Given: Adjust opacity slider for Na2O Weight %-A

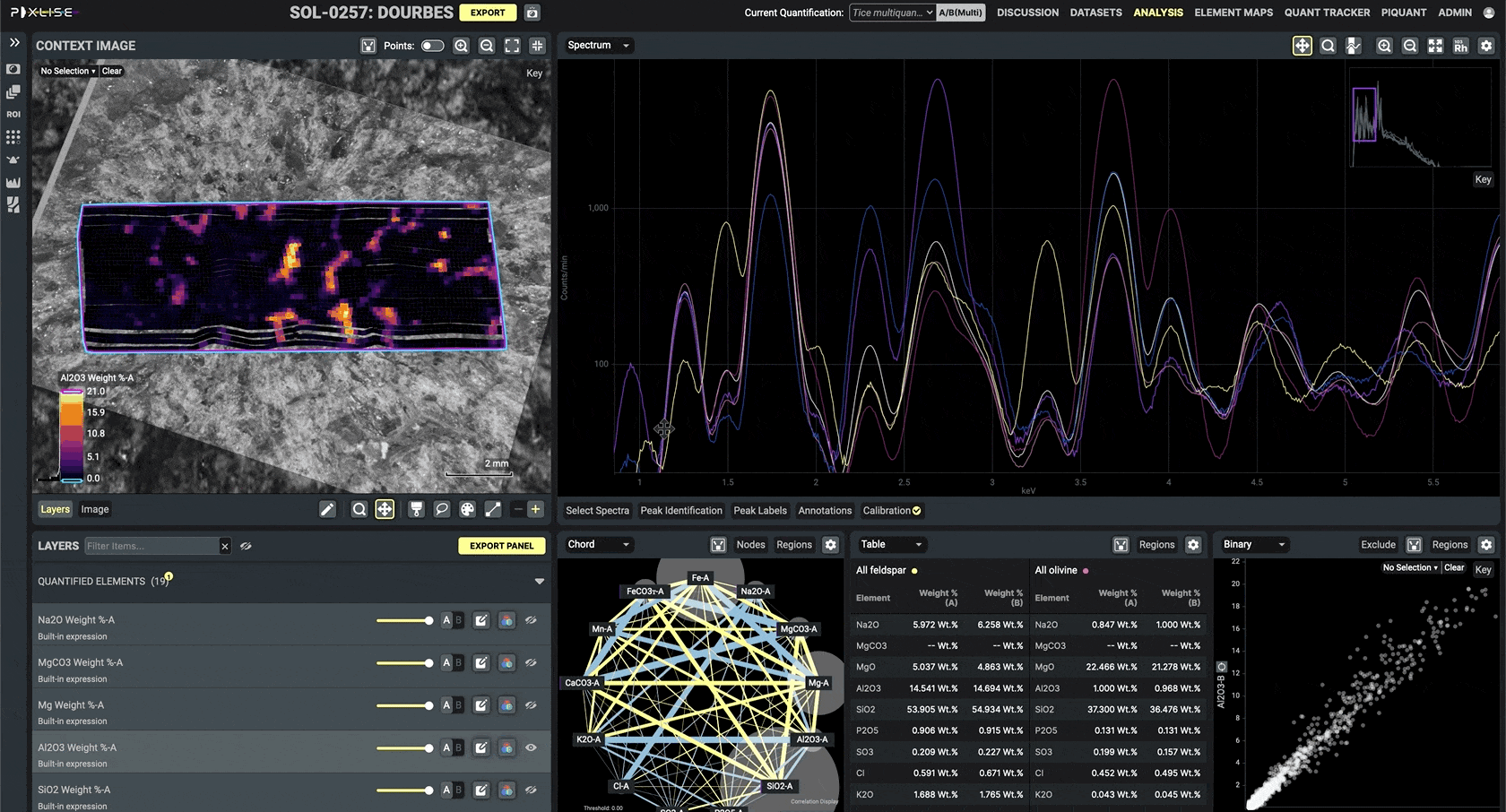Looking at the screenshot, I should coord(404,620).
